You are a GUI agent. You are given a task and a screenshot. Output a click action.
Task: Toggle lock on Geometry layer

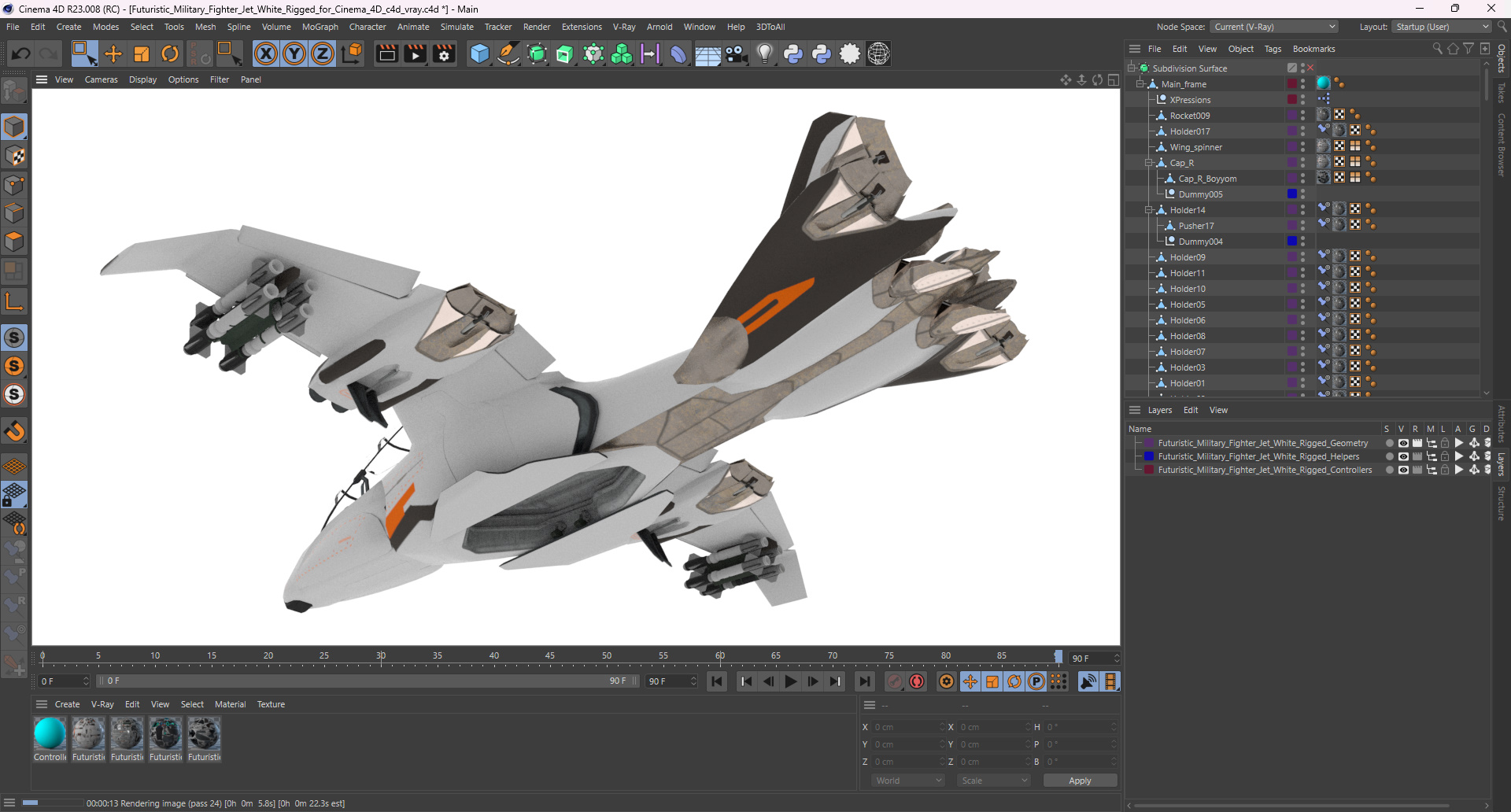point(1445,443)
